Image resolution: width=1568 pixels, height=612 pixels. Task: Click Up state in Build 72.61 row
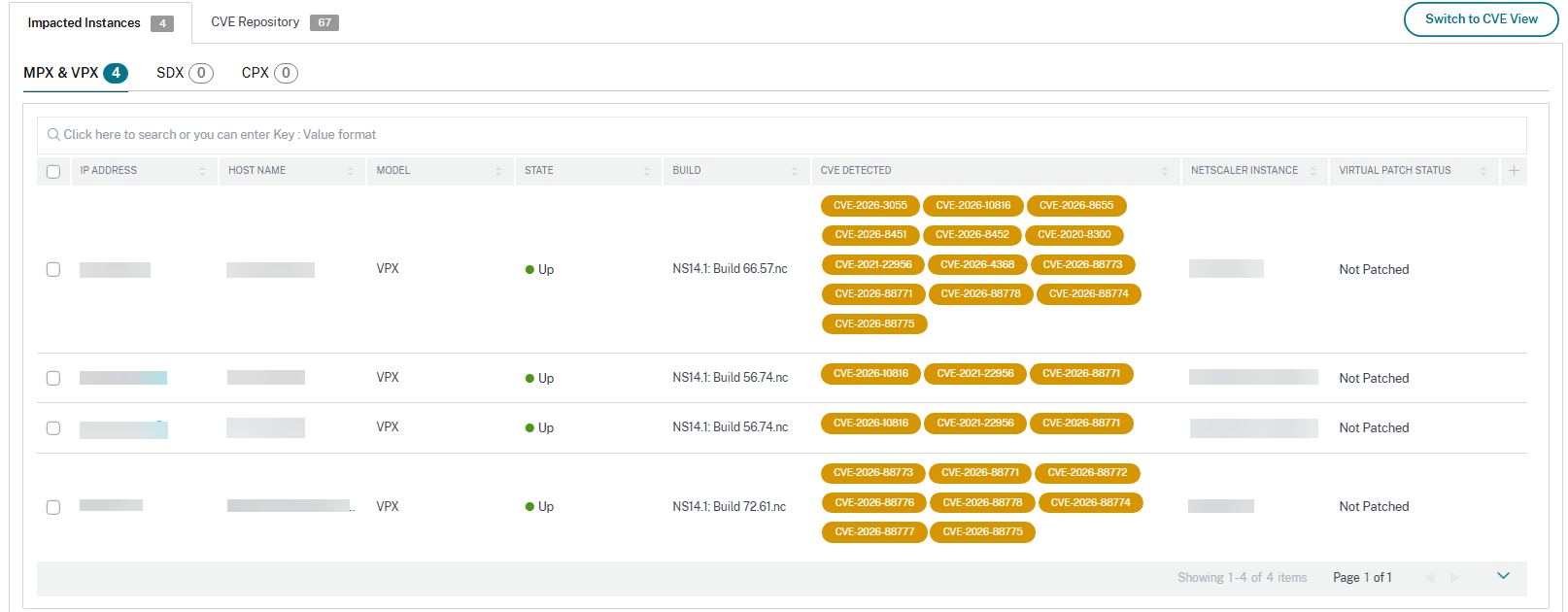click(x=540, y=507)
